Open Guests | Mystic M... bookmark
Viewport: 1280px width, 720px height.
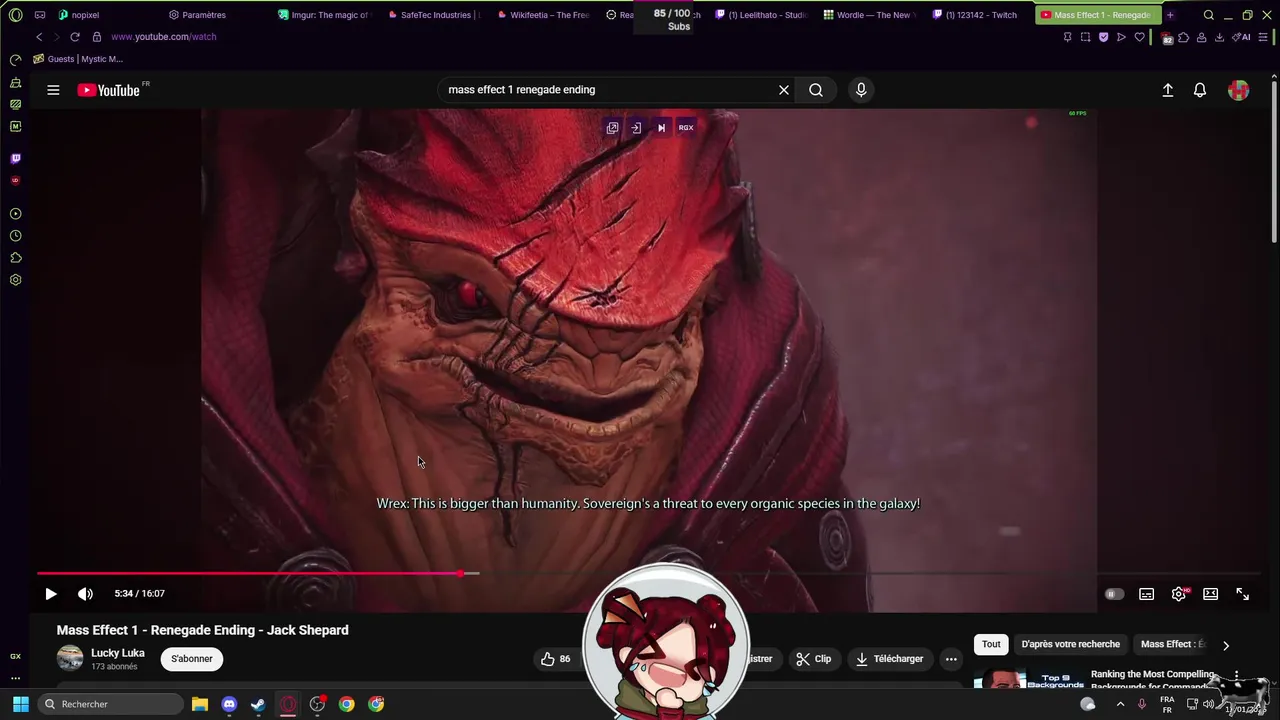click(78, 59)
